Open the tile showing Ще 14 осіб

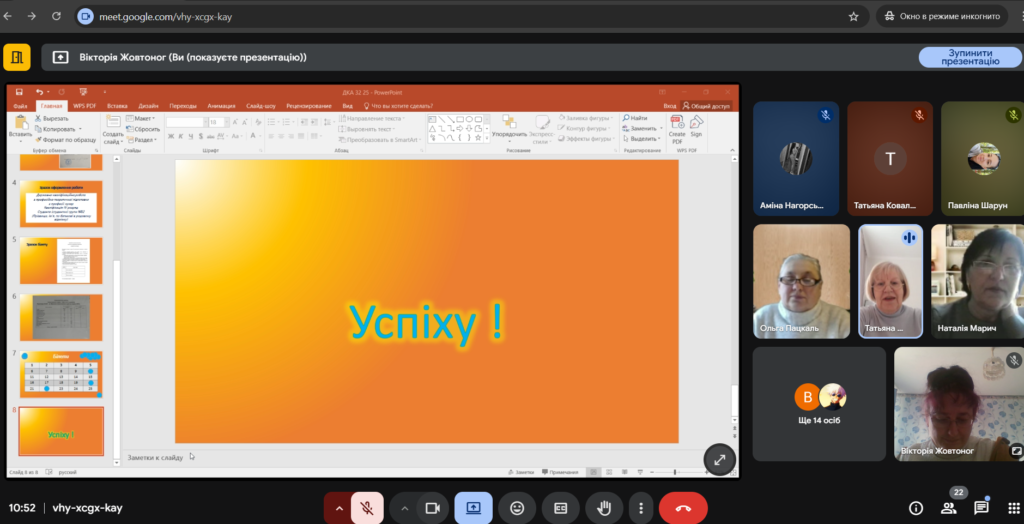(x=819, y=403)
